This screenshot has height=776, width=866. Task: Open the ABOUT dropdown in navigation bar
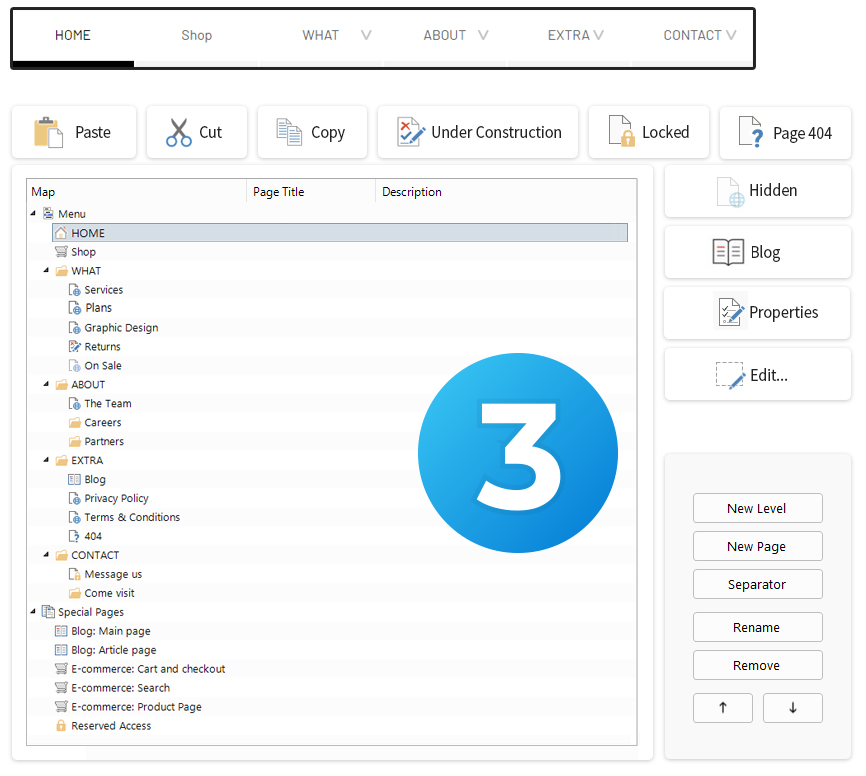[455, 35]
